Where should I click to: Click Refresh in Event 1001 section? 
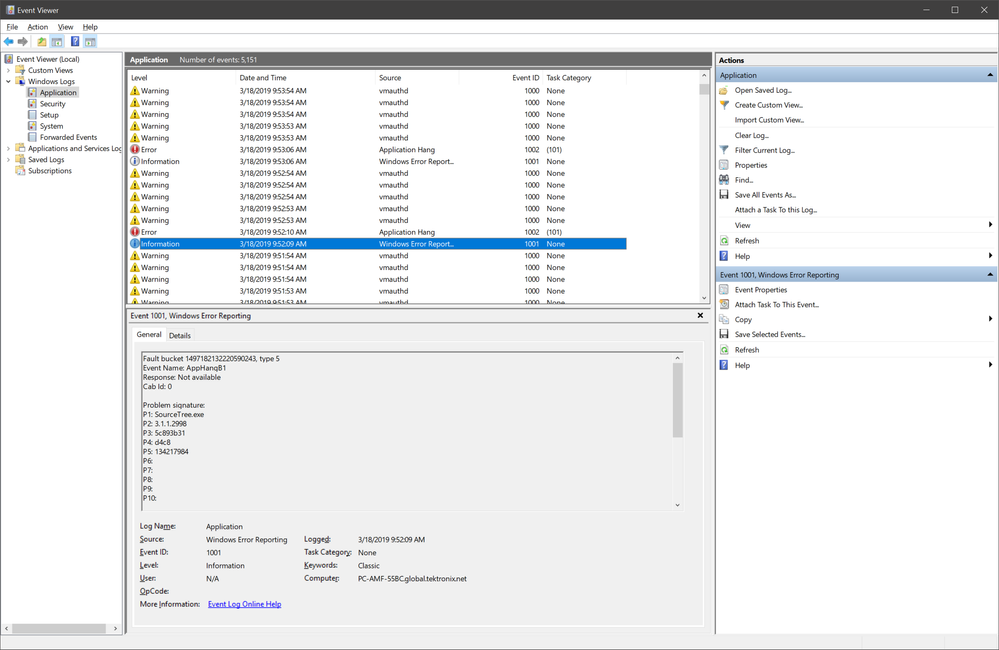coord(747,350)
